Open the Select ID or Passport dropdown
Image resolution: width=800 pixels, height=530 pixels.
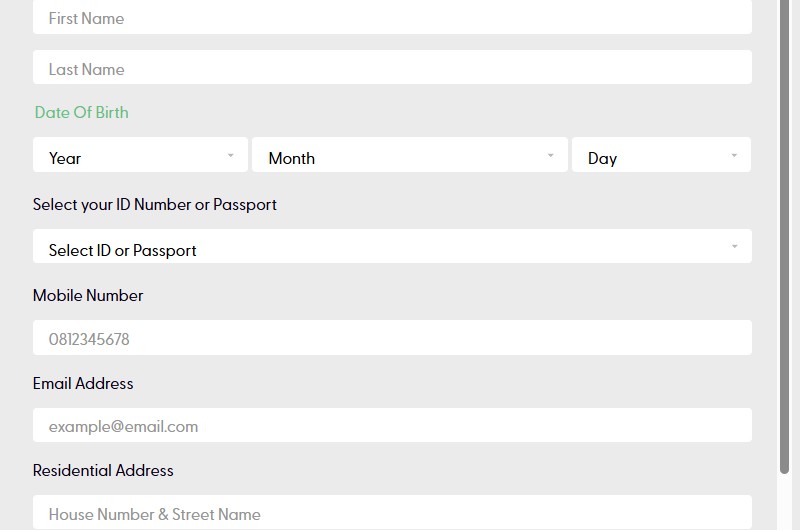pyautogui.click(x=392, y=246)
